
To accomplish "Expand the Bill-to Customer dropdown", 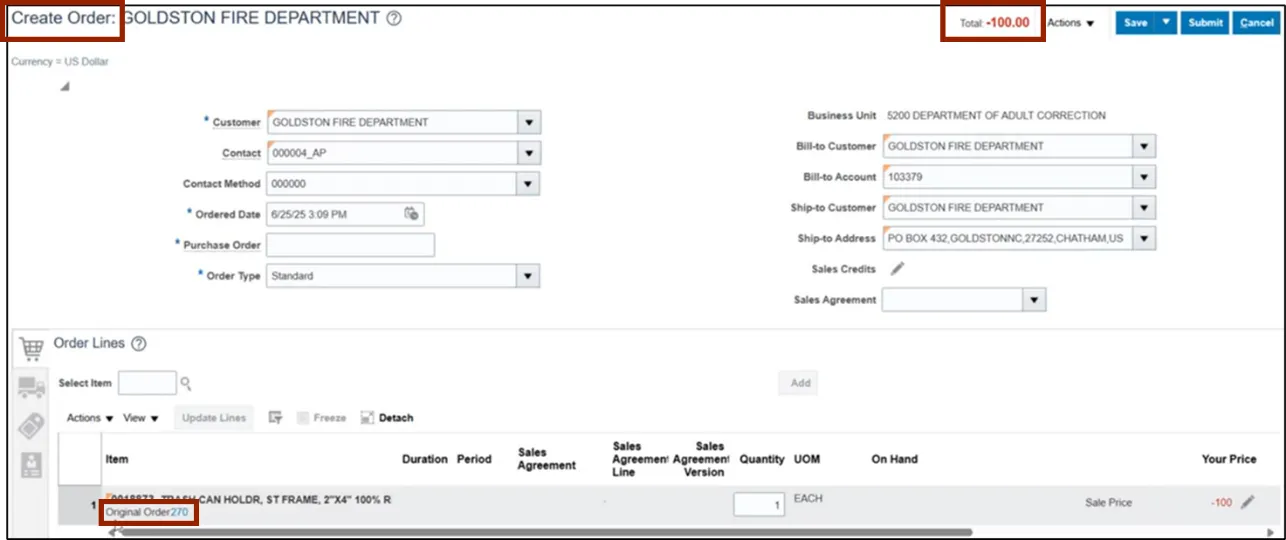I will coord(1145,146).
